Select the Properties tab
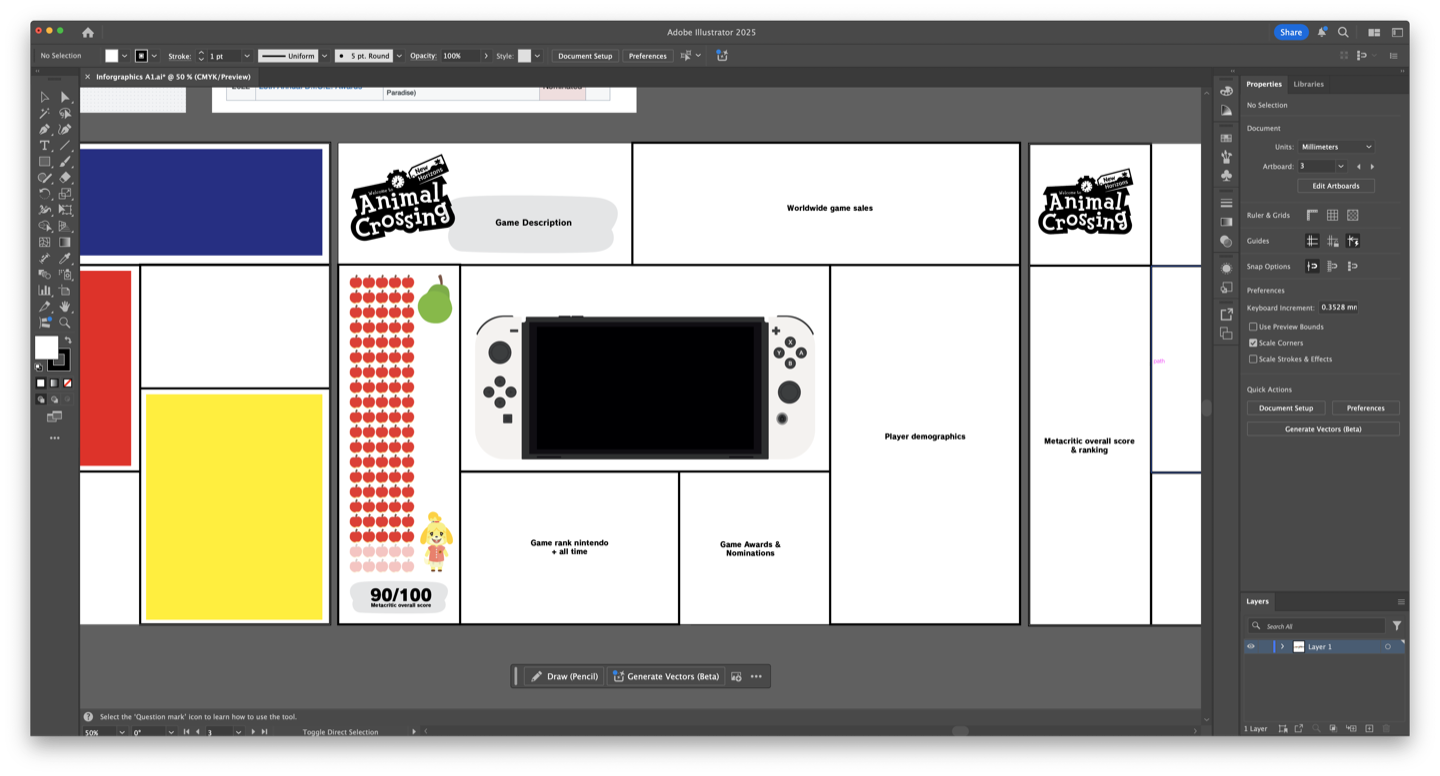 click(x=1264, y=84)
